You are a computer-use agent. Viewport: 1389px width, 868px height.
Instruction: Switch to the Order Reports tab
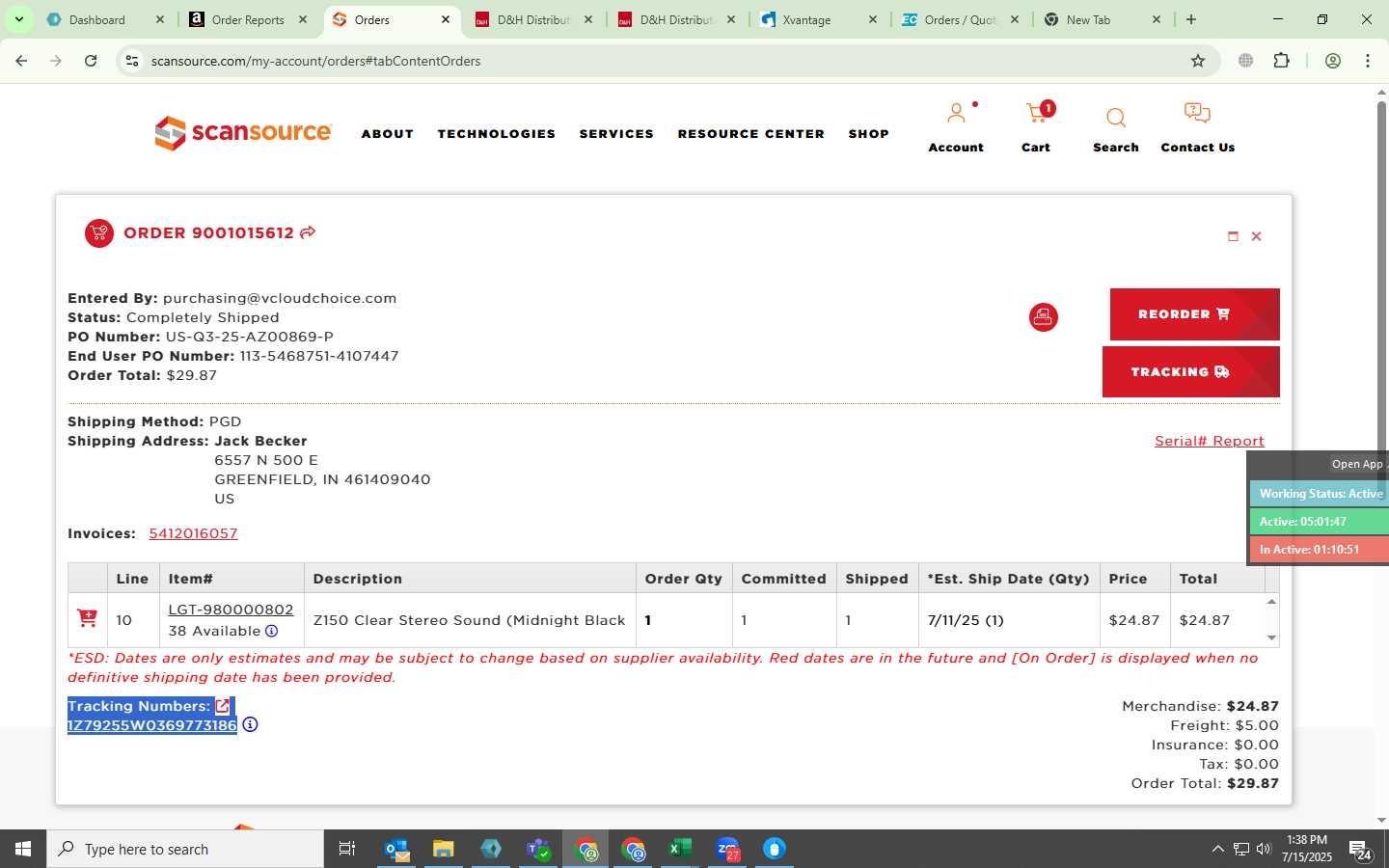[x=248, y=19]
